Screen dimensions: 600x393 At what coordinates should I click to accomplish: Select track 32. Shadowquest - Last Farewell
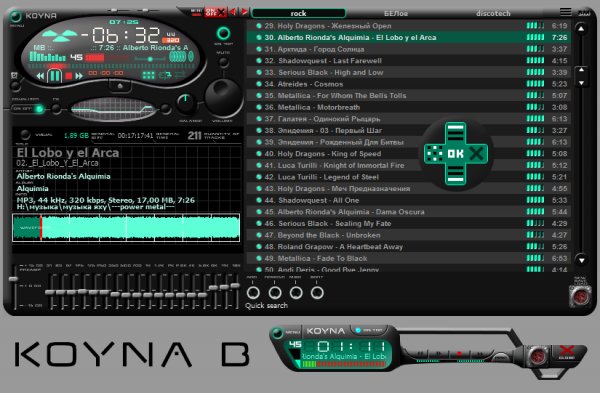[x=408, y=61]
